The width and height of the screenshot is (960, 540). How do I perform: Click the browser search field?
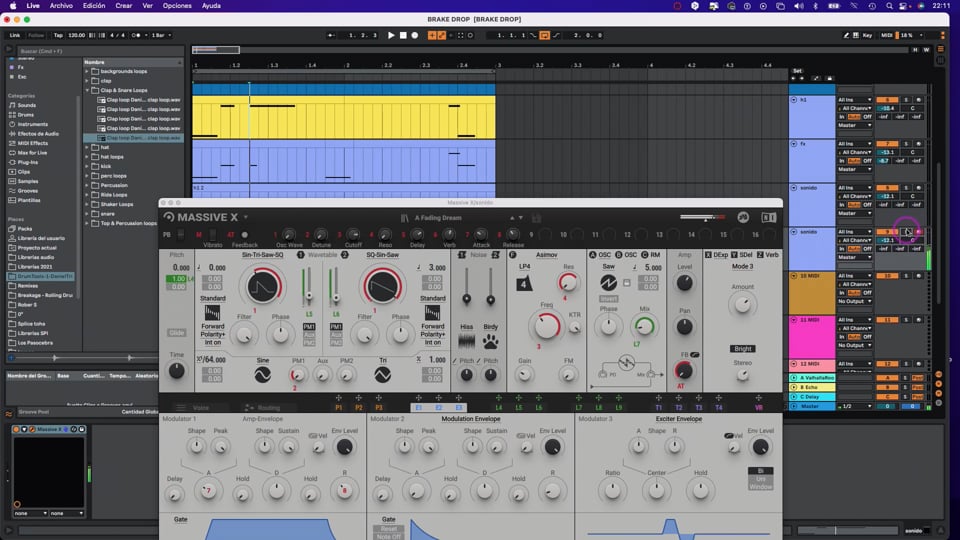pyautogui.click(x=98, y=51)
